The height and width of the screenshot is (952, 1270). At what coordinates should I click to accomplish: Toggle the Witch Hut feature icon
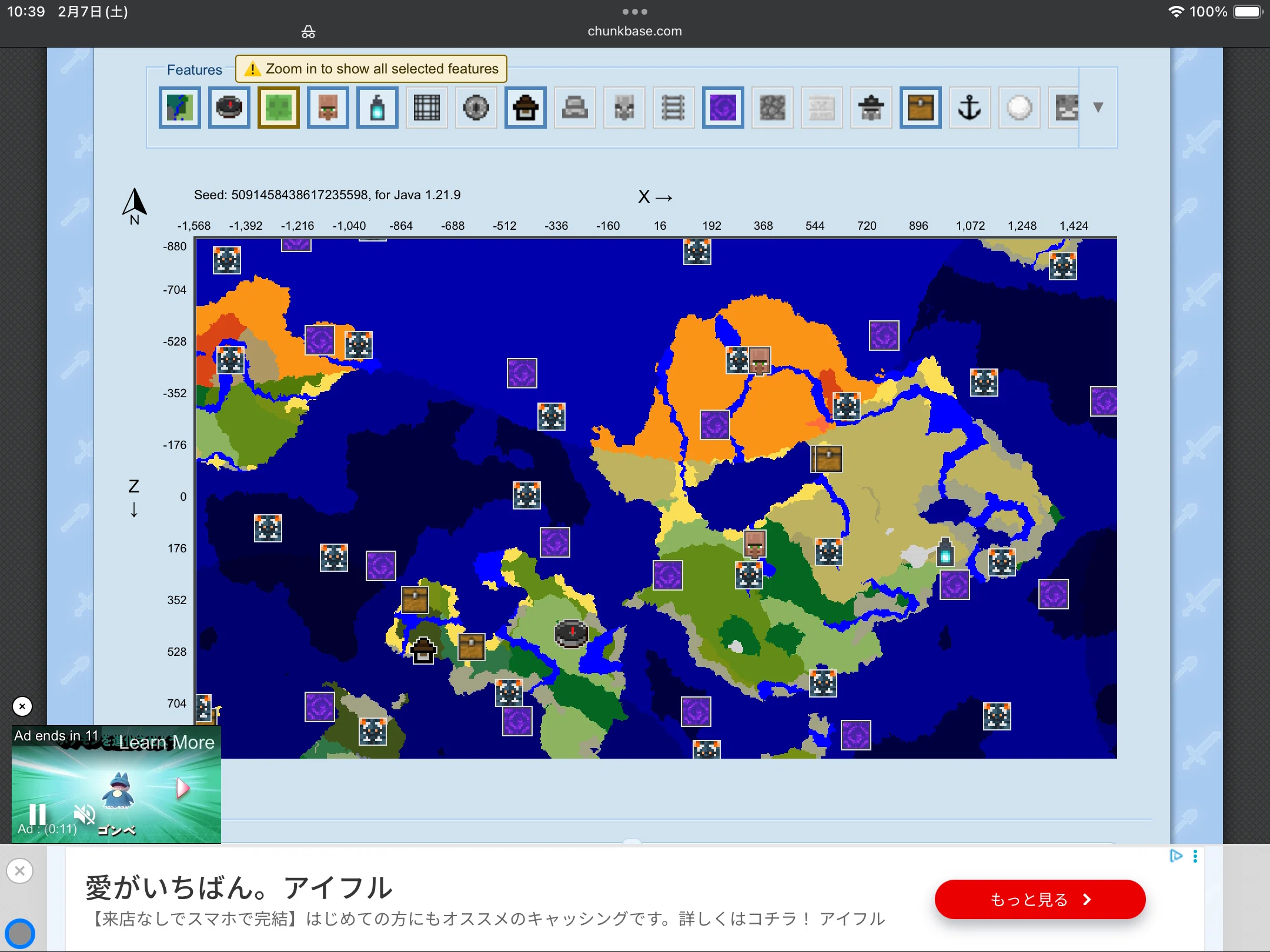526,108
